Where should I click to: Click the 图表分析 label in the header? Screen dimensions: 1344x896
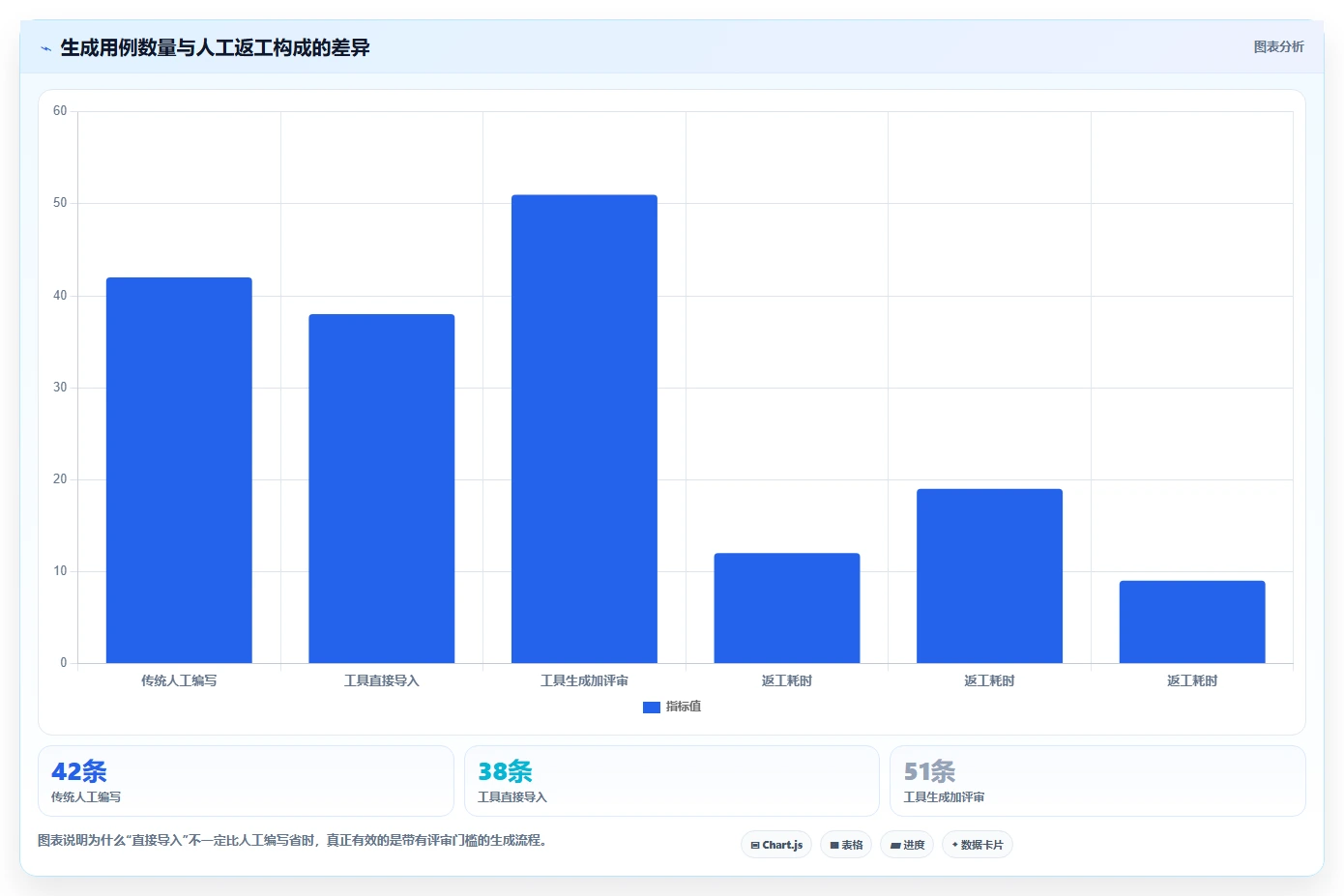1278,46
